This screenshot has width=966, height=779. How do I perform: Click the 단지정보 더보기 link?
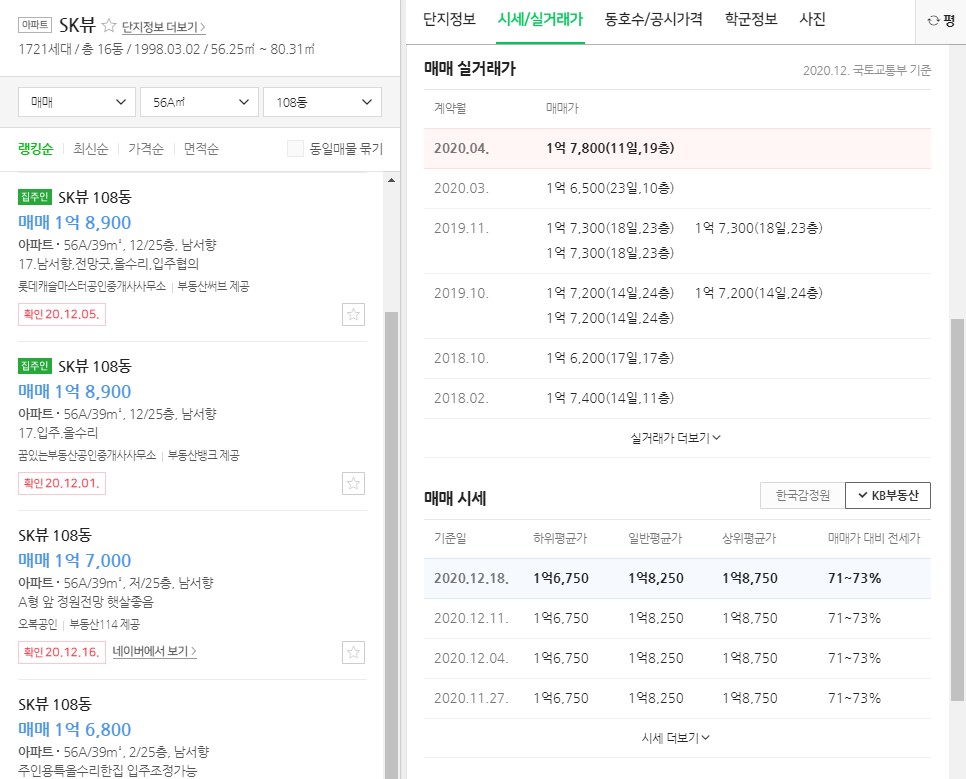(x=163, y=27)
